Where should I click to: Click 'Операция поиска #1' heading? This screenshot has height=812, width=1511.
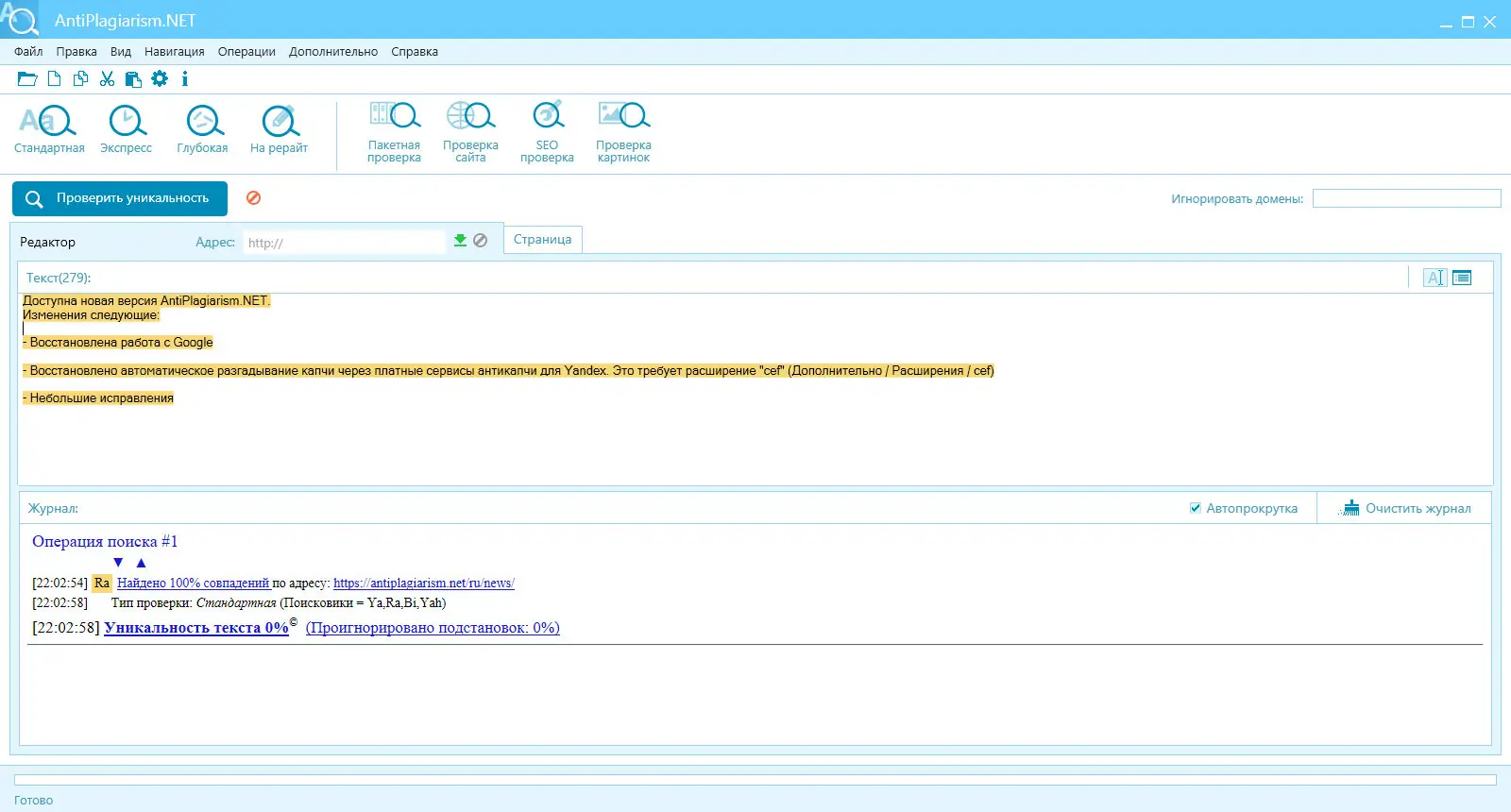pos(105,541)
